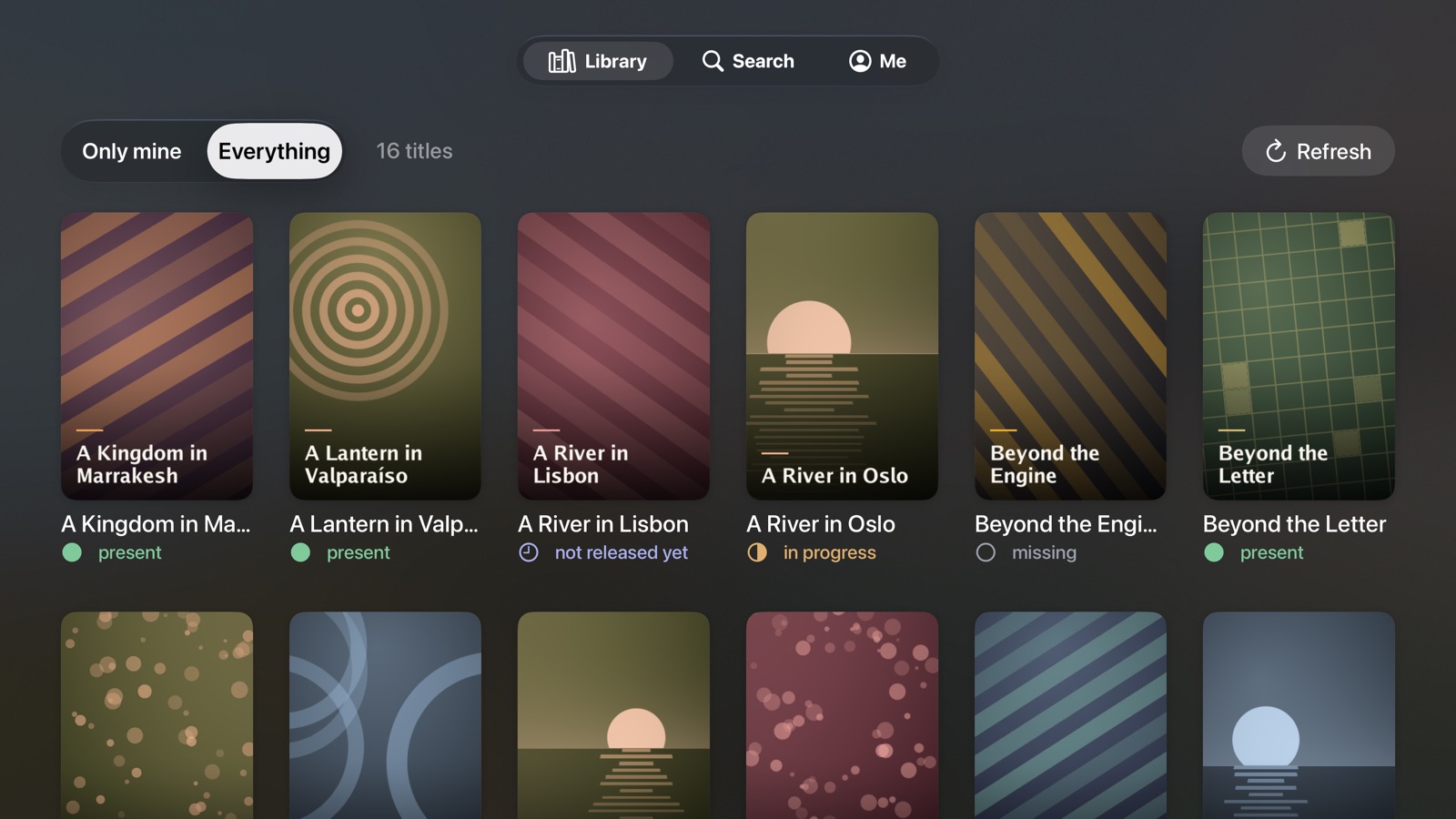Click the 'A River in Oslo' title below cover

click(821, 524)
